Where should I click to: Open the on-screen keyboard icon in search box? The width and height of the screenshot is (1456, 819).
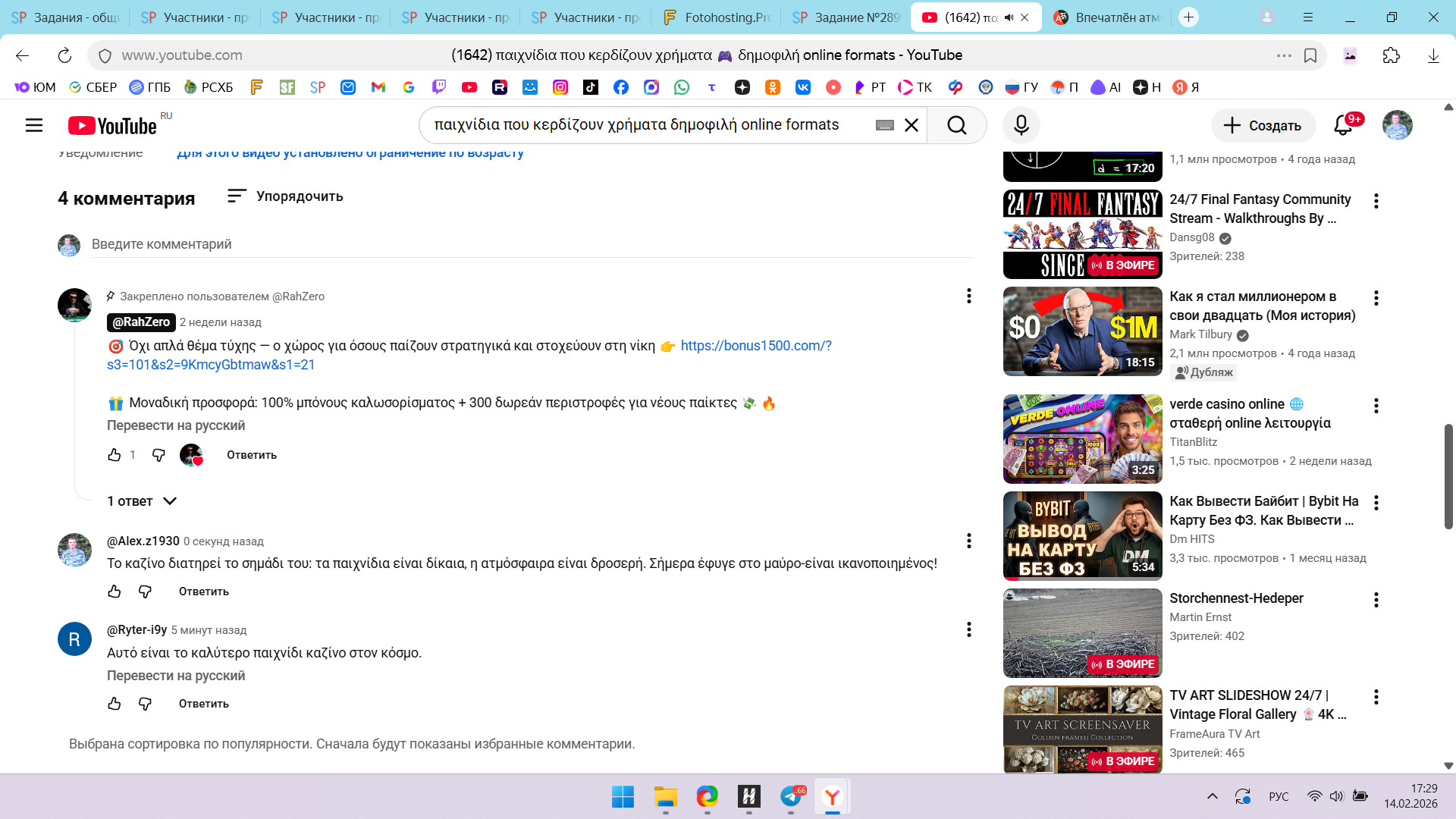coord(884,125)
